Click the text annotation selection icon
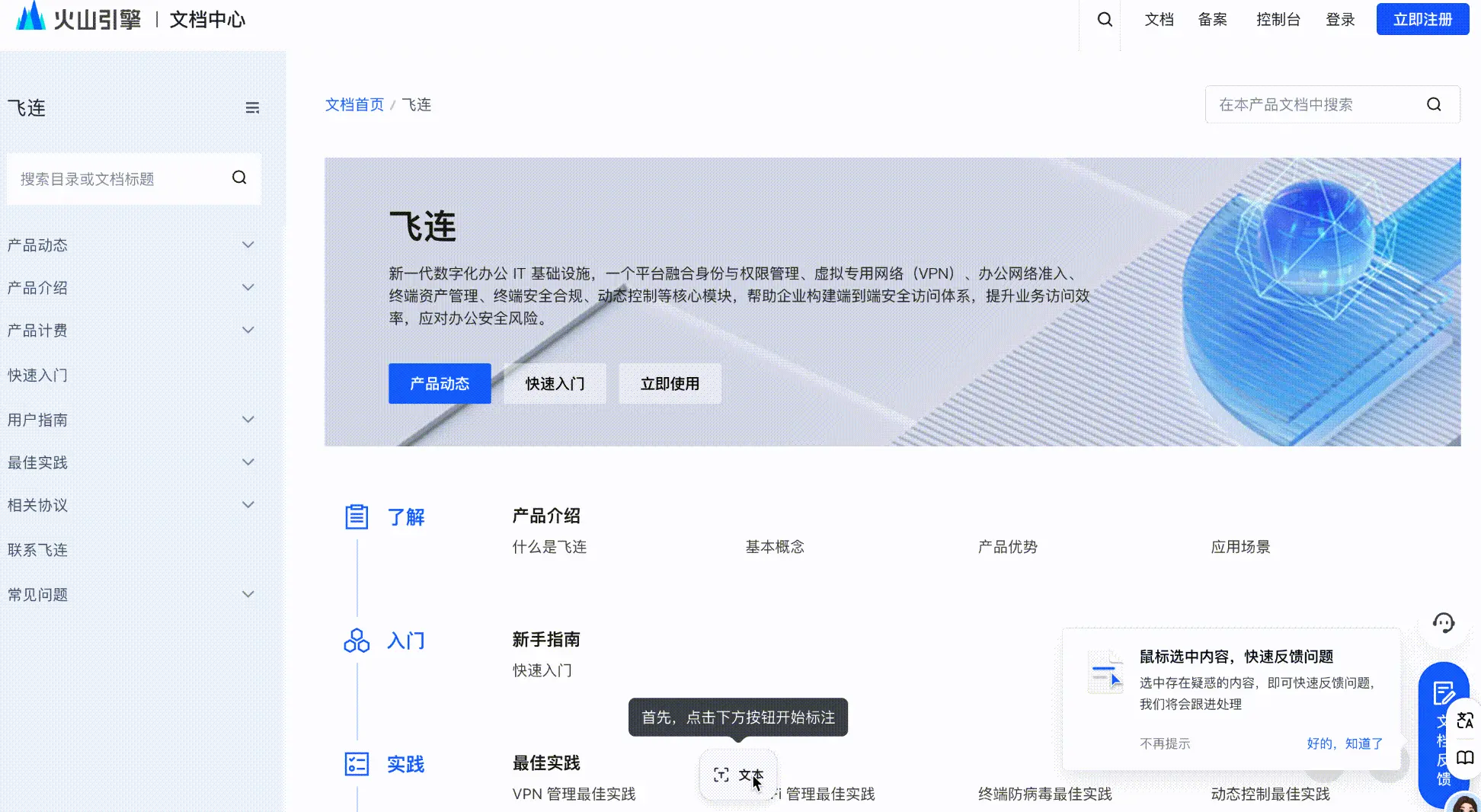 (x=721, y=775)
